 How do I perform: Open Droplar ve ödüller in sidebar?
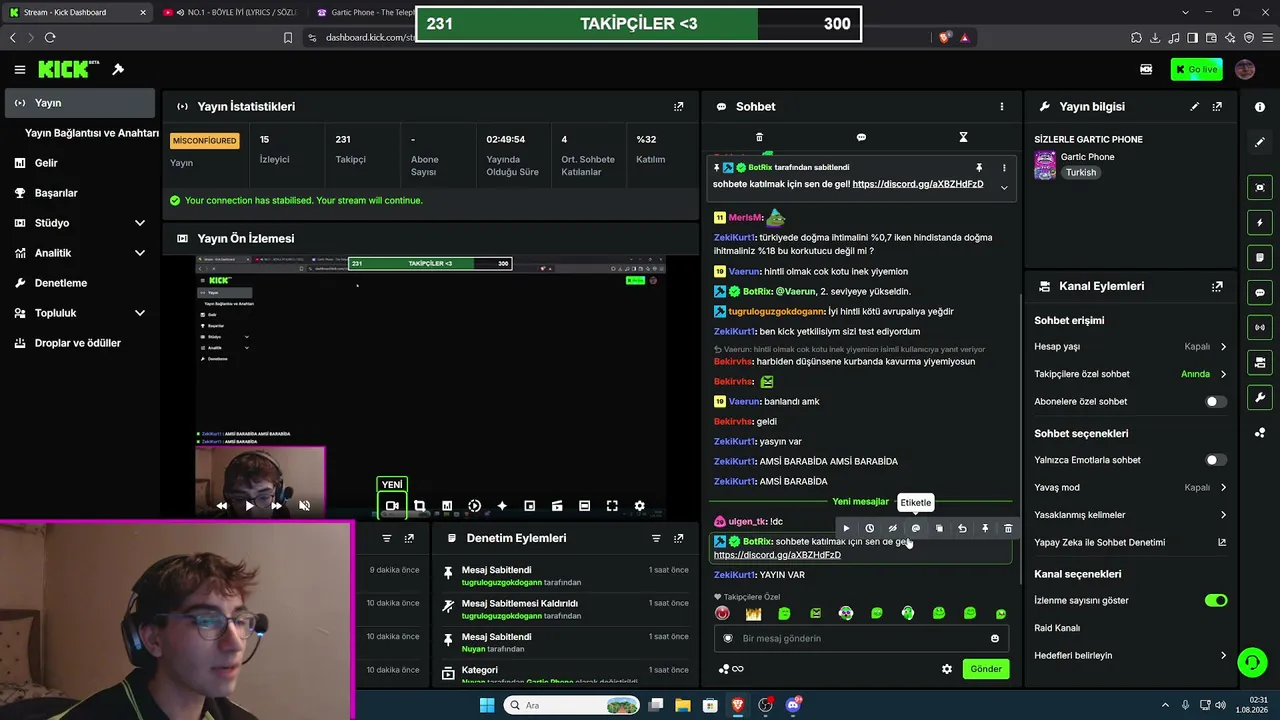80,343
